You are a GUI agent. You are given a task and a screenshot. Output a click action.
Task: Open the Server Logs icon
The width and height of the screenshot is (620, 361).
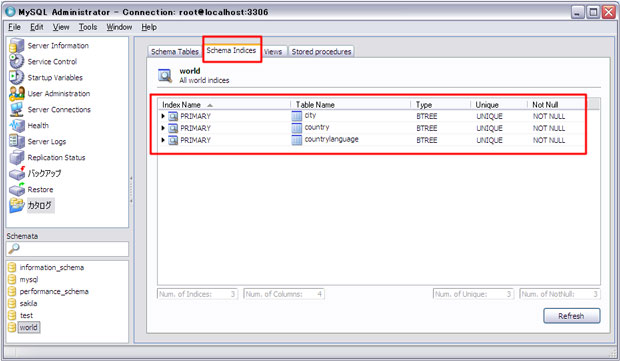pos(17,141)
